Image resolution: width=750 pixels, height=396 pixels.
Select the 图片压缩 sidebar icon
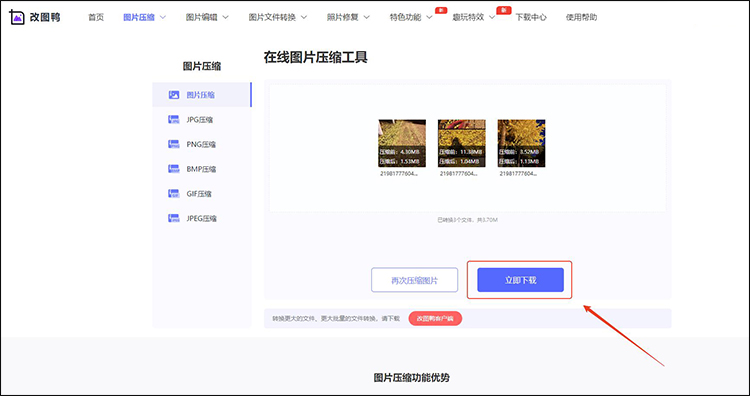click(174, 95)
